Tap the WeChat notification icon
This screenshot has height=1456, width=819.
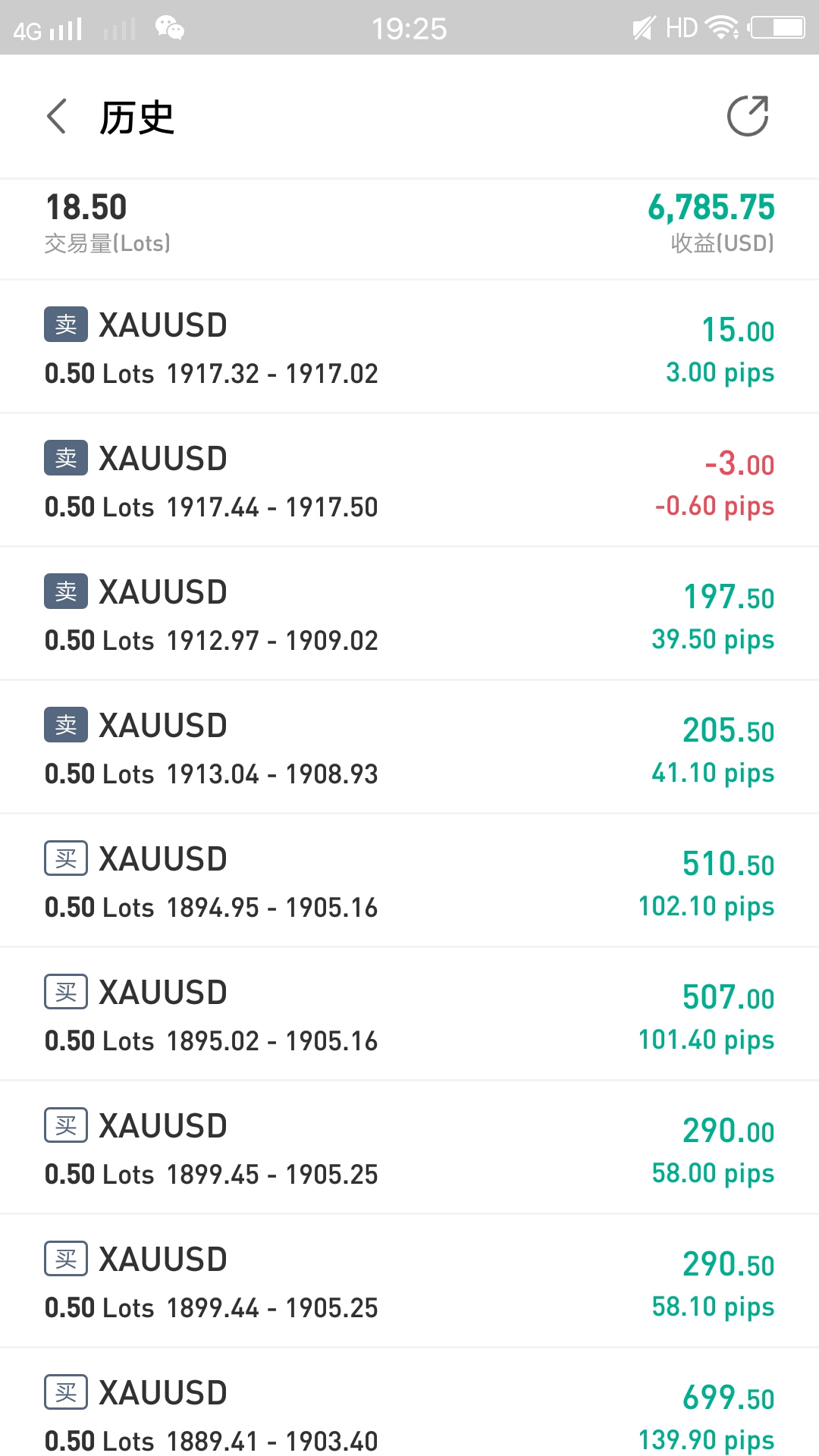[170, 29]
